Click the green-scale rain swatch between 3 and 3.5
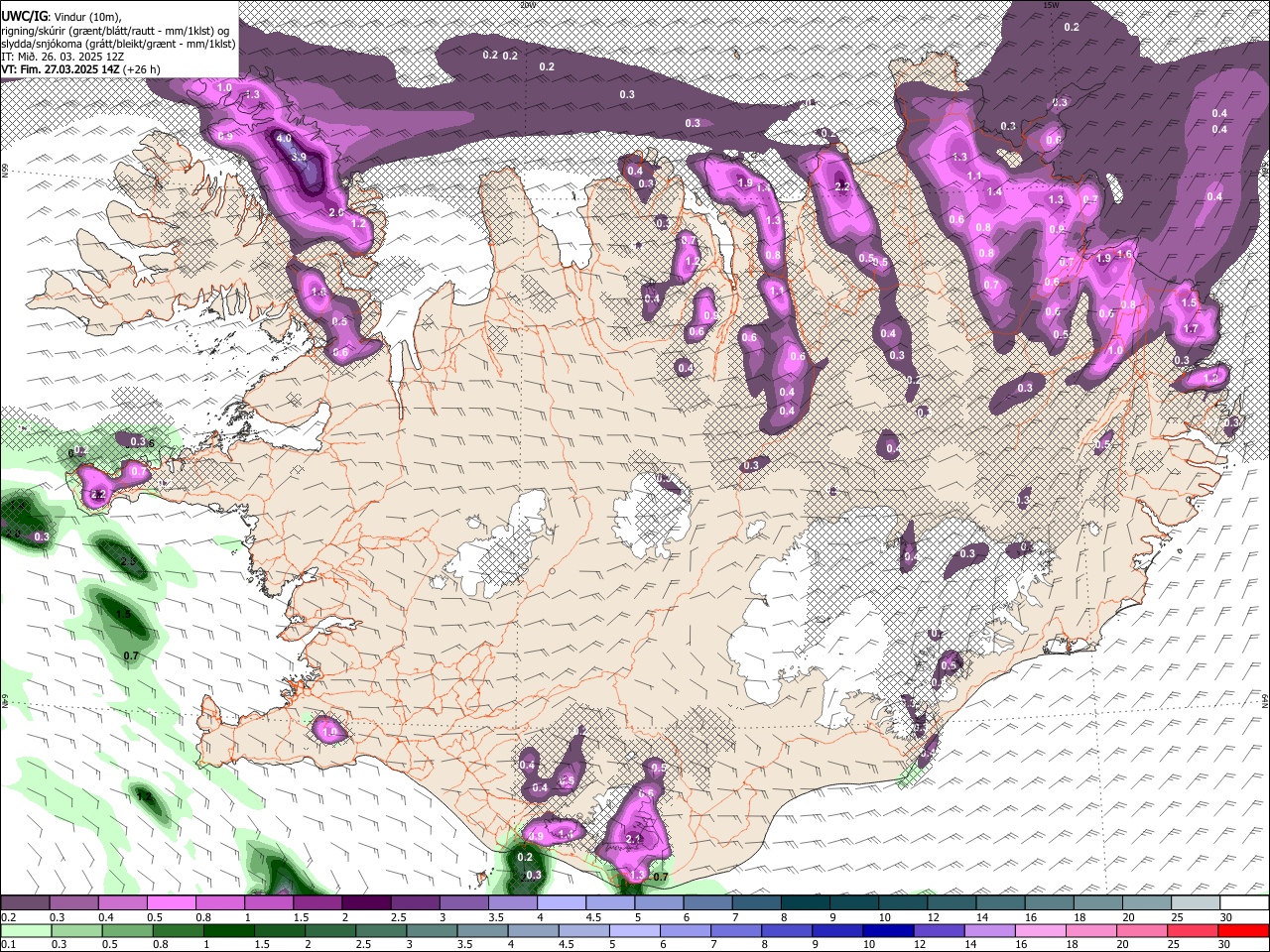Screen dimensions: 1270x952 click(x=432, y=930)
